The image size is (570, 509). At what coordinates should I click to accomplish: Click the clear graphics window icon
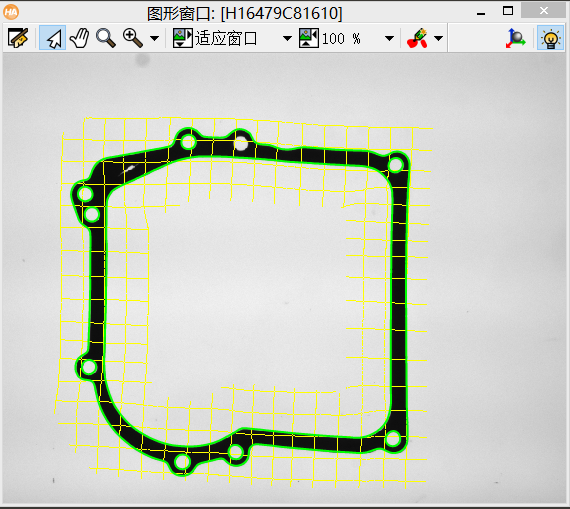tap(18, 38)
